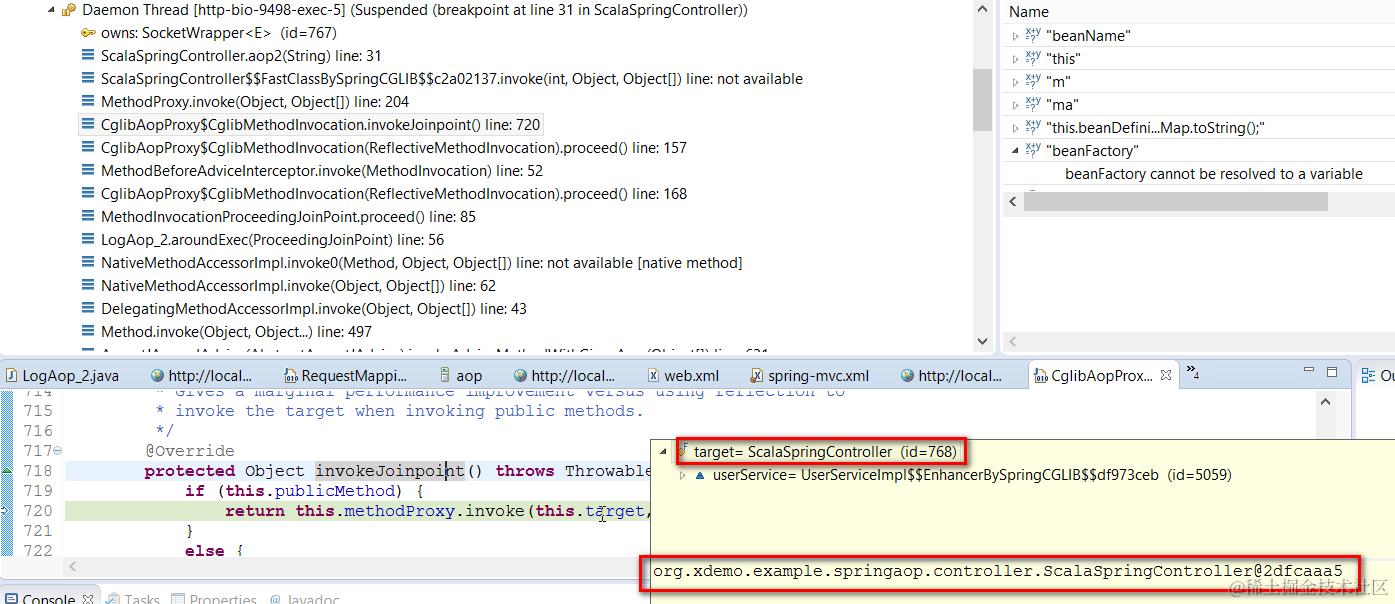1395x604 pixels.
Task: Click the target field icon in the popup
Action: click(x=683, y=451)
